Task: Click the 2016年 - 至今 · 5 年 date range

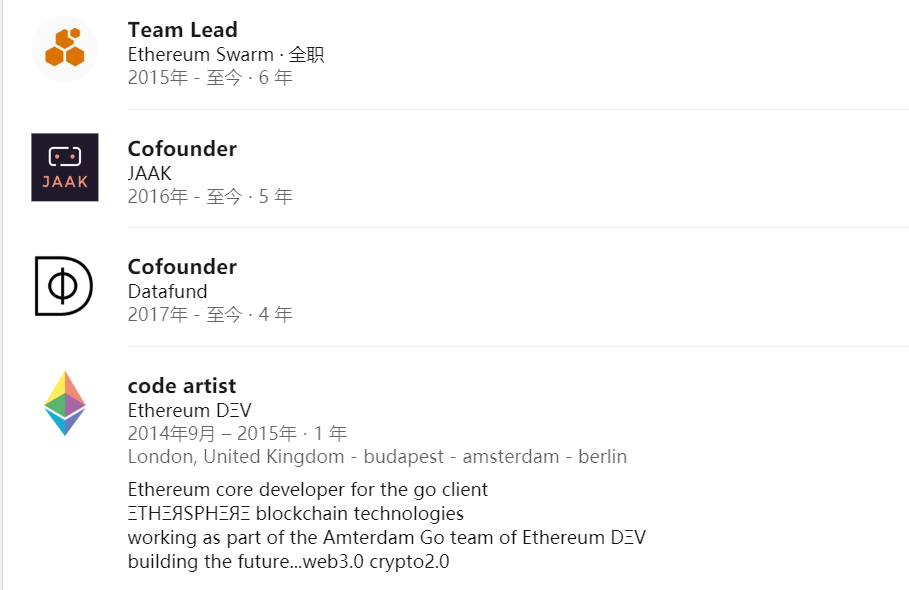Action: [210, 197]
